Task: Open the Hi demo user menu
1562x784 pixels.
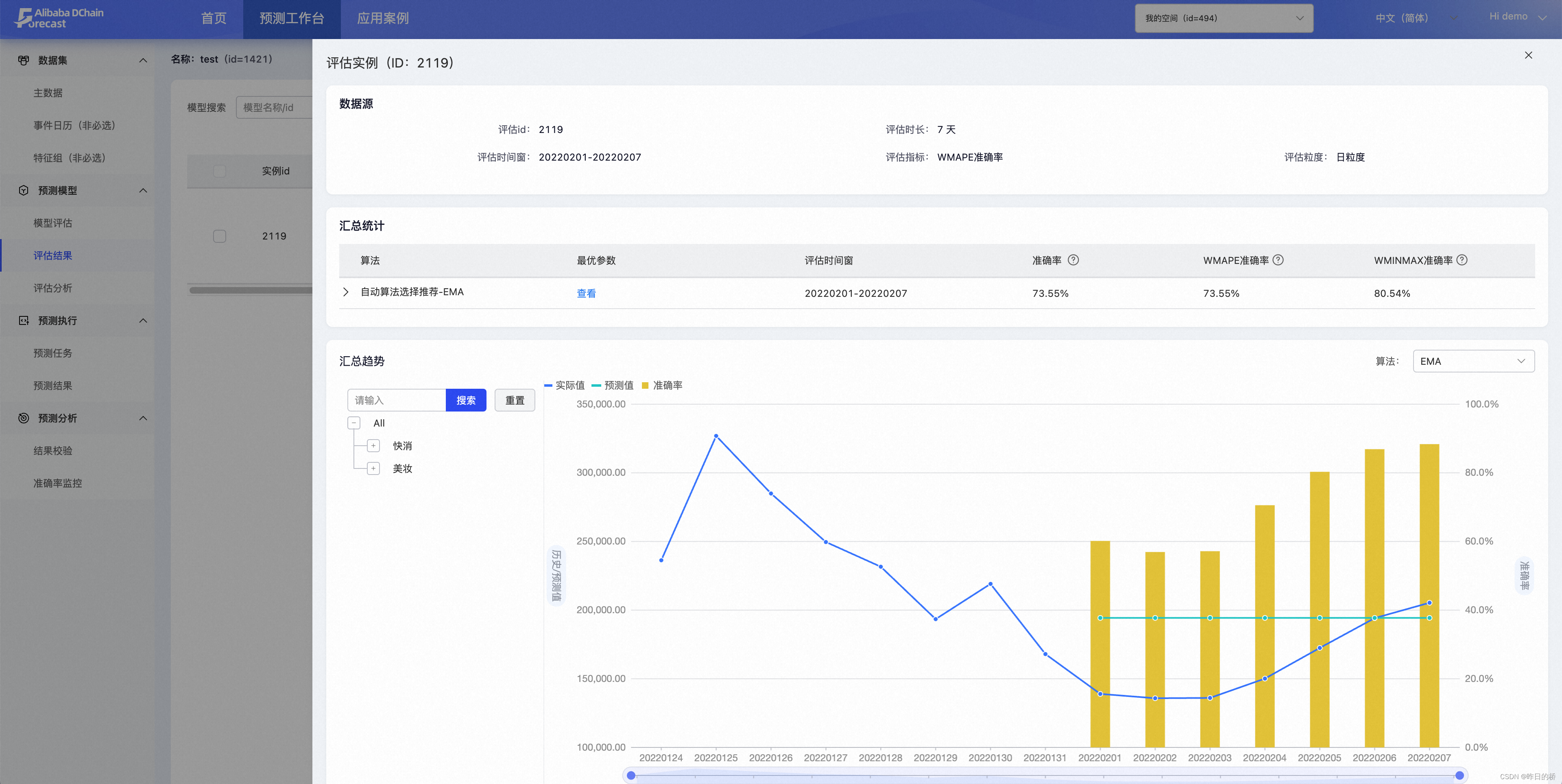Action: pos(1517,17)
